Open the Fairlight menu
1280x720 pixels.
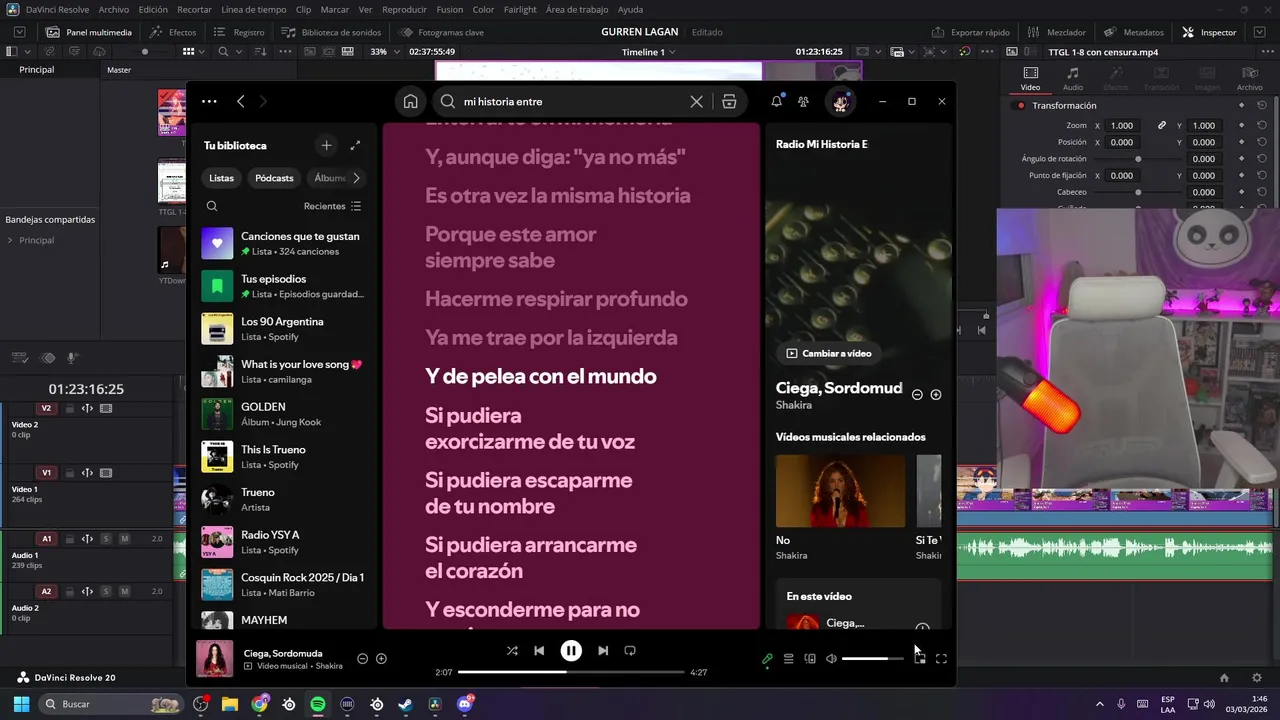(520, 9)
